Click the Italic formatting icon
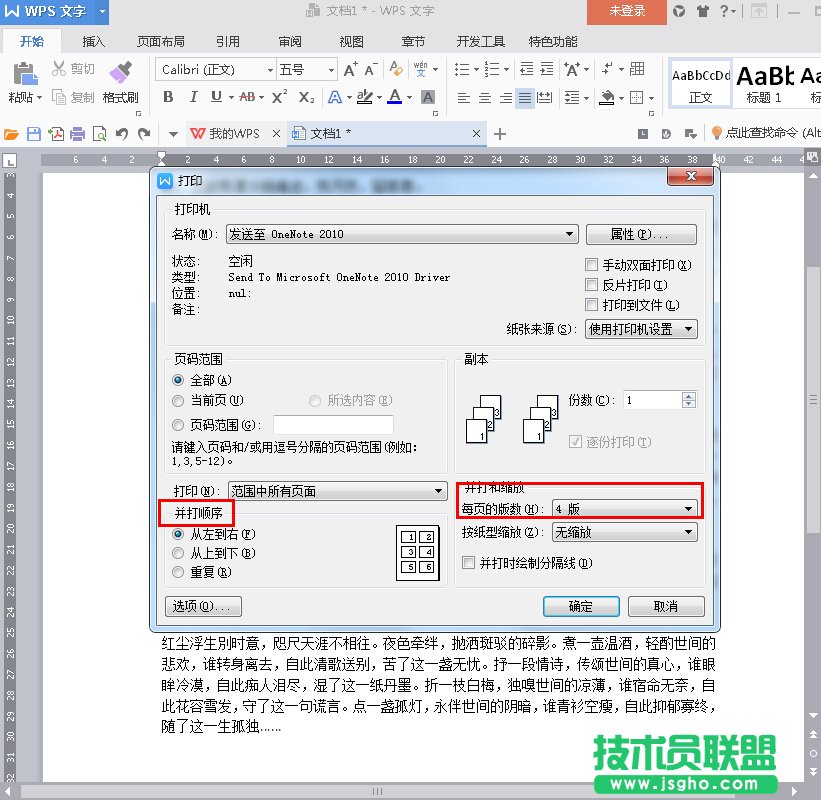 click(193, 97)
